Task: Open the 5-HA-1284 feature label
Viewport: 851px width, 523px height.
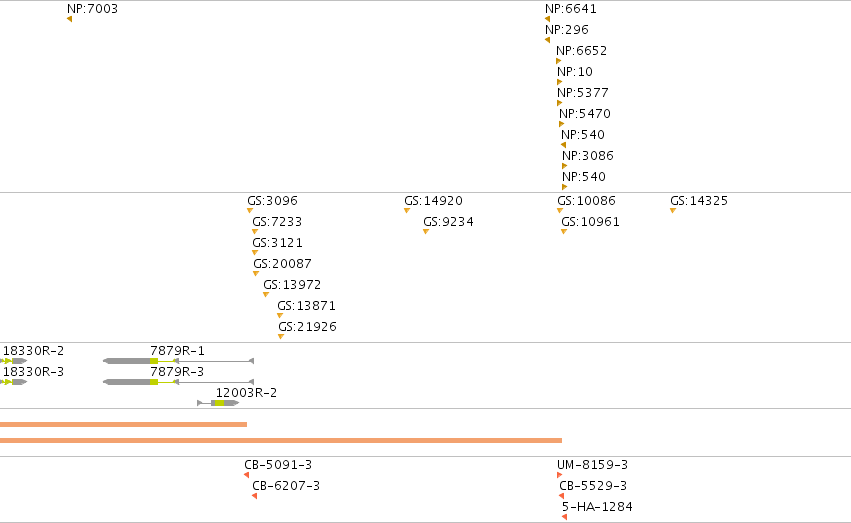Action: [x=597, y=507]
